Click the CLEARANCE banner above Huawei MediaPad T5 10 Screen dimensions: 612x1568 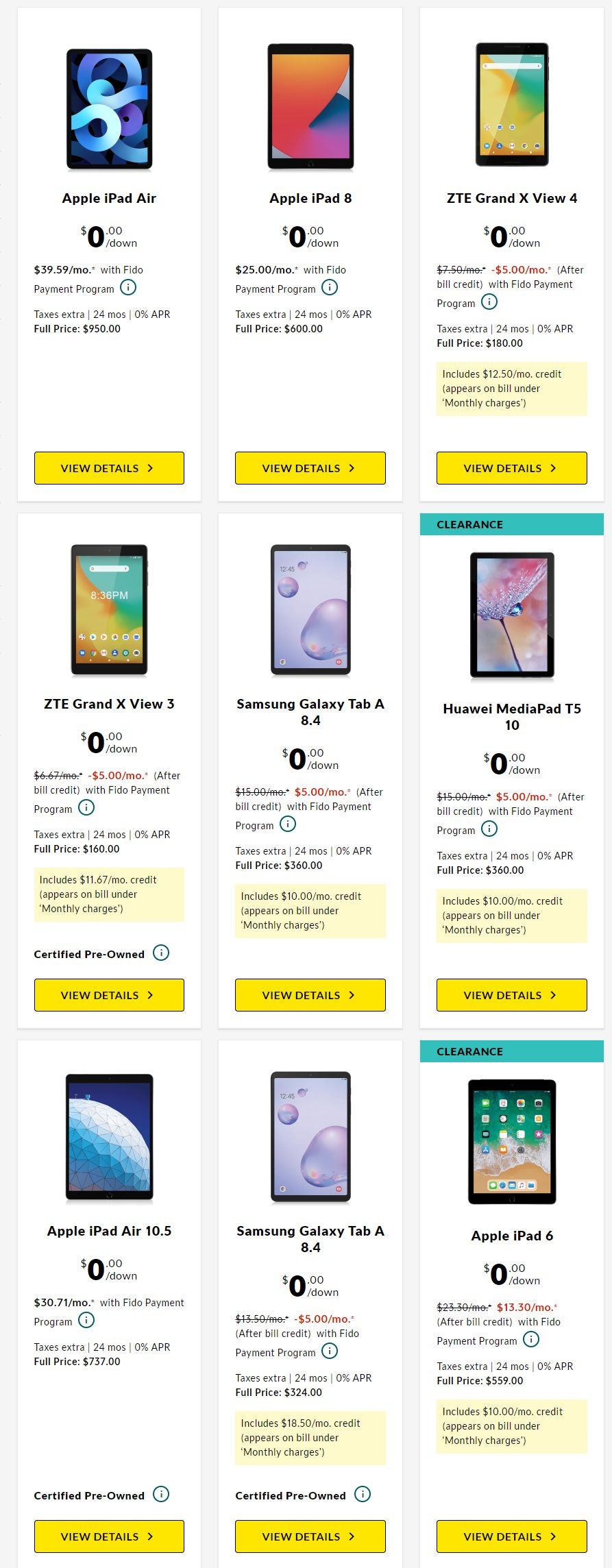[511, 524]
